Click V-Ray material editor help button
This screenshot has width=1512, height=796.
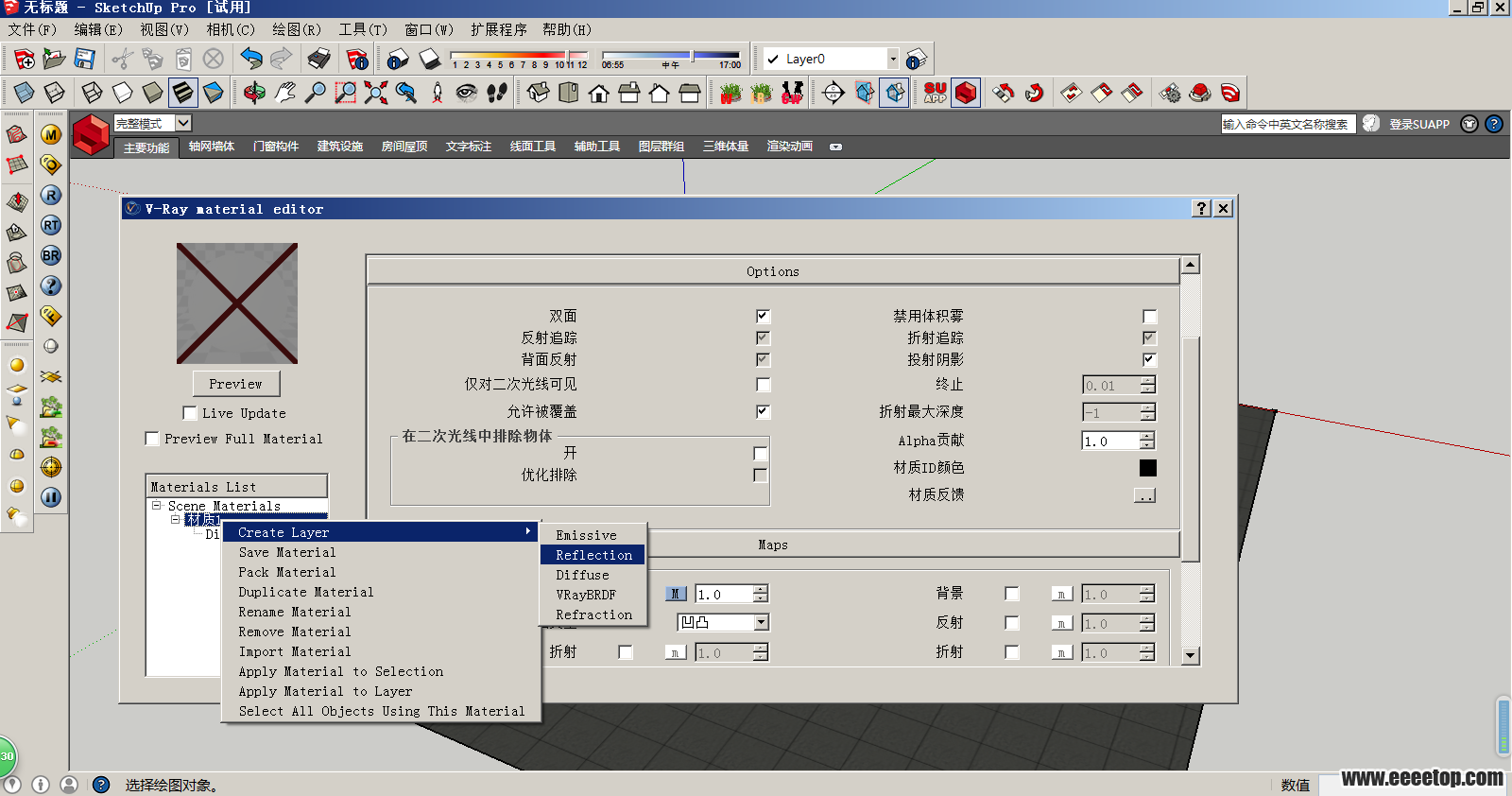point(1201,208)
